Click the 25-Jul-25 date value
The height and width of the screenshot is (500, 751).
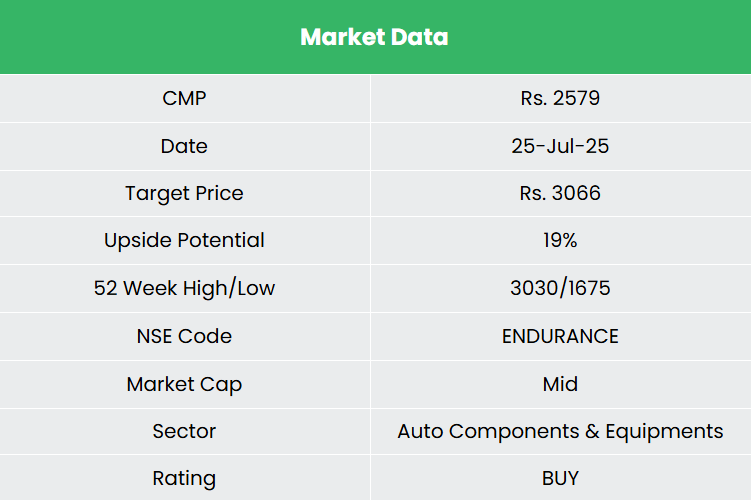tap(560, 146)
